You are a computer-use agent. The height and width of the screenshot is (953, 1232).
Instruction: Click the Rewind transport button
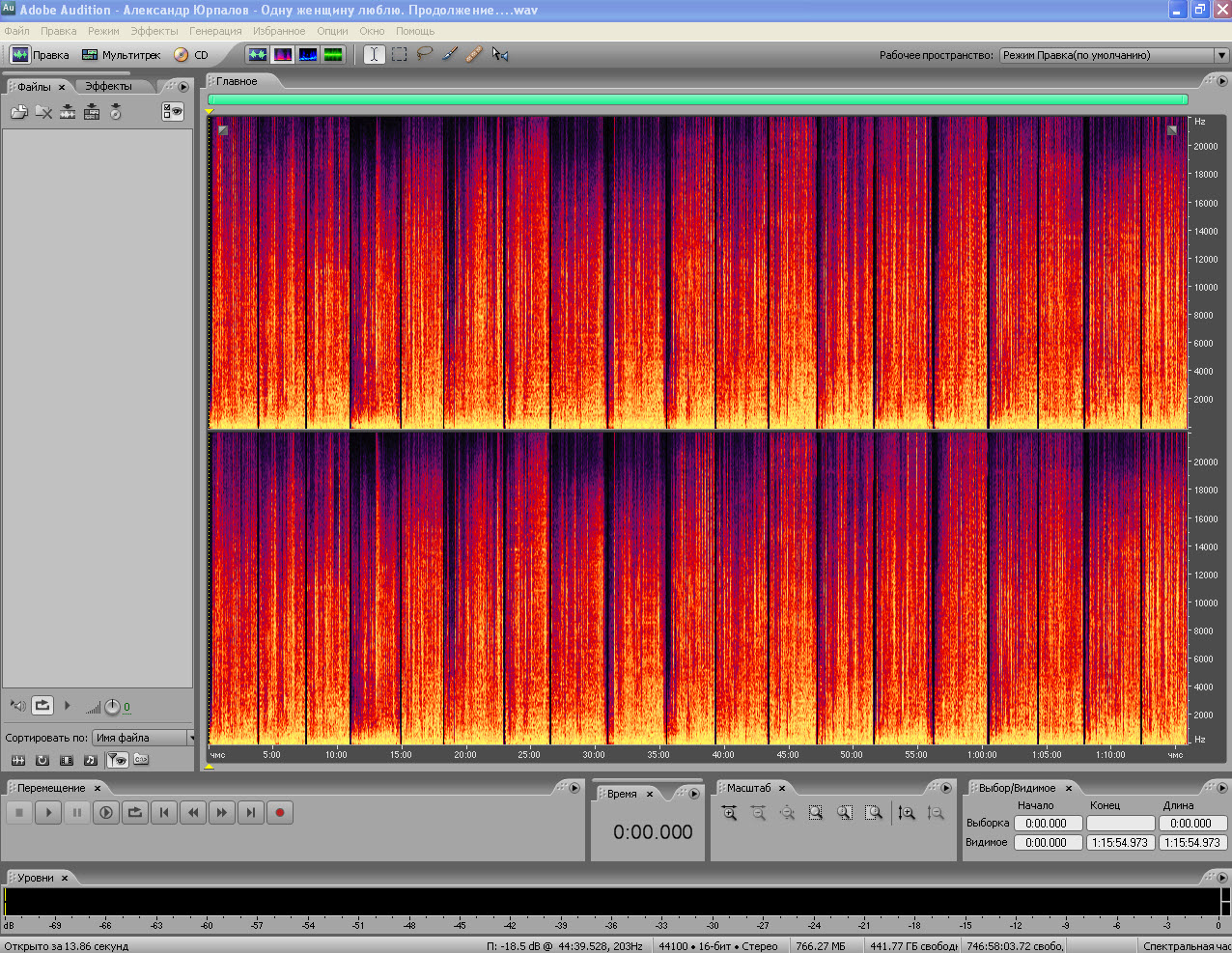[193, 813]
